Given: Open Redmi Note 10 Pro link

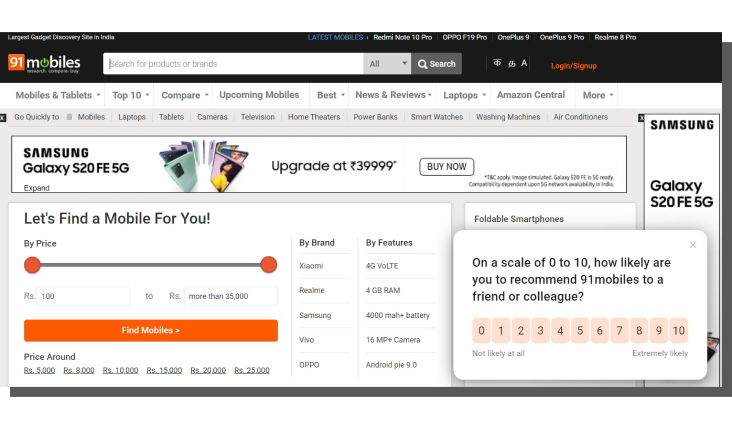Looking at the screenshot, I should (x=402, y=37).
